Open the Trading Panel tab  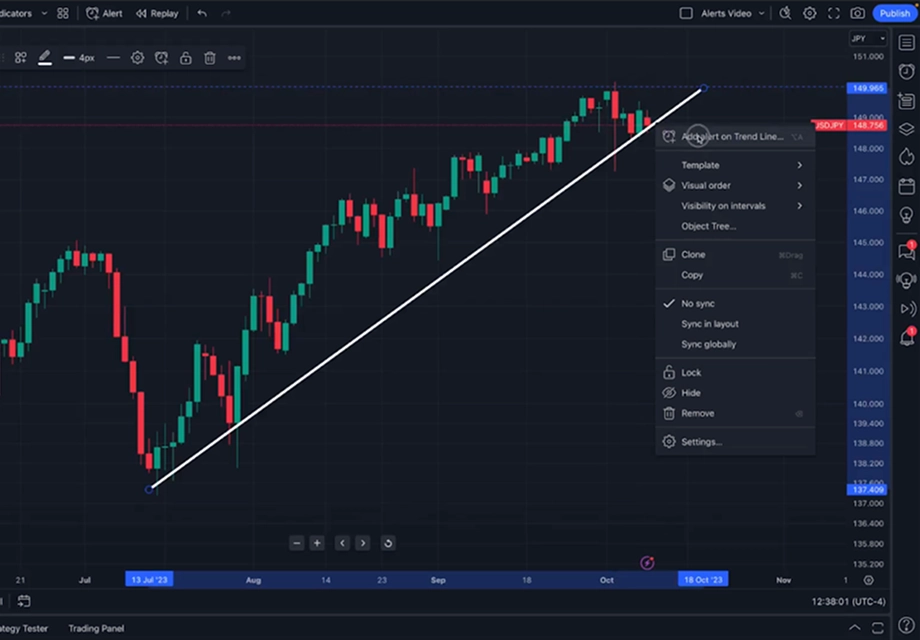[x=96, y=628]
